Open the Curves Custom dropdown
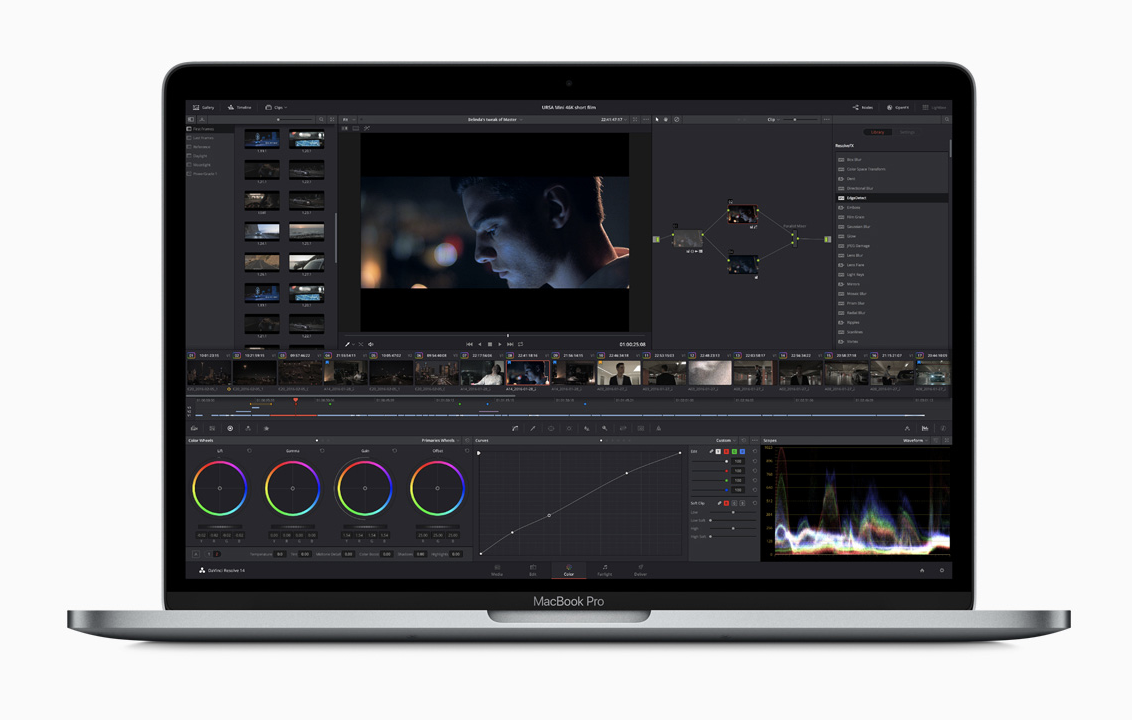This screenshot has width=1132, height=720. [x=726, y=440]
